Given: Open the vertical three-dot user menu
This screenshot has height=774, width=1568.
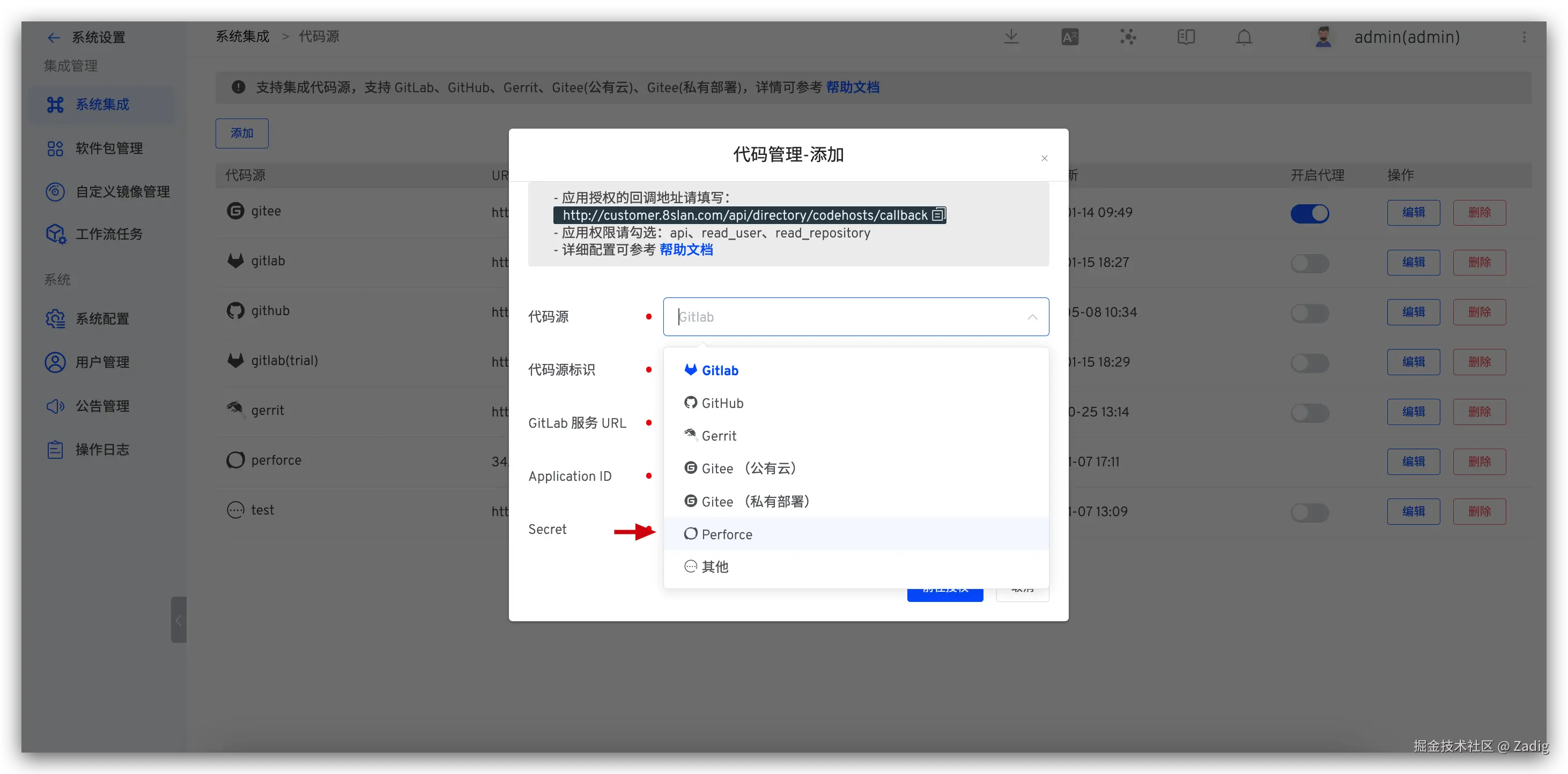Looking at the screenshot, I should [1523, 37].
